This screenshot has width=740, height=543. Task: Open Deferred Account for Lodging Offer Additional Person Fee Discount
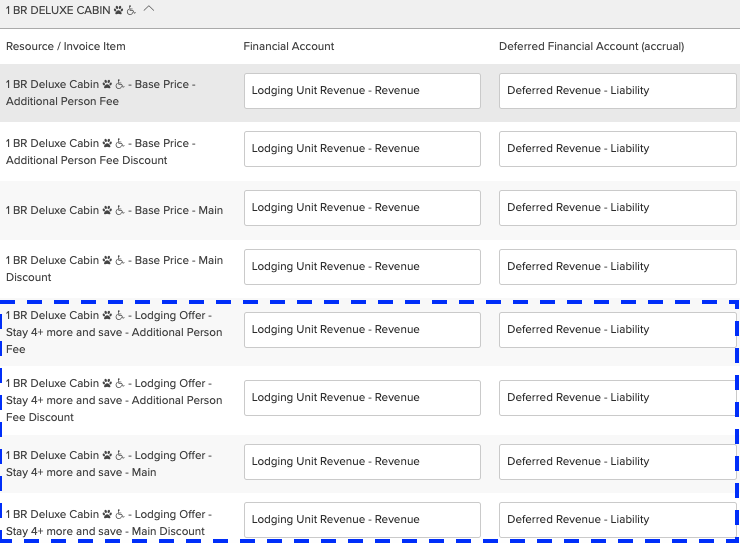(617, 398)
